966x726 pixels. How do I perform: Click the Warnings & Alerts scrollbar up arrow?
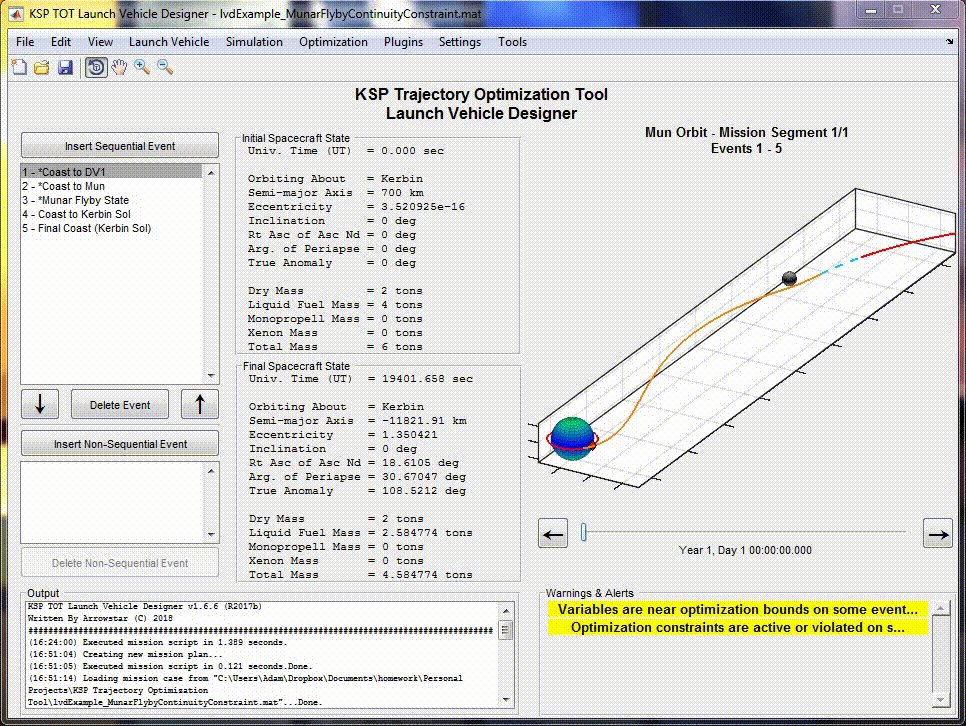940,608
